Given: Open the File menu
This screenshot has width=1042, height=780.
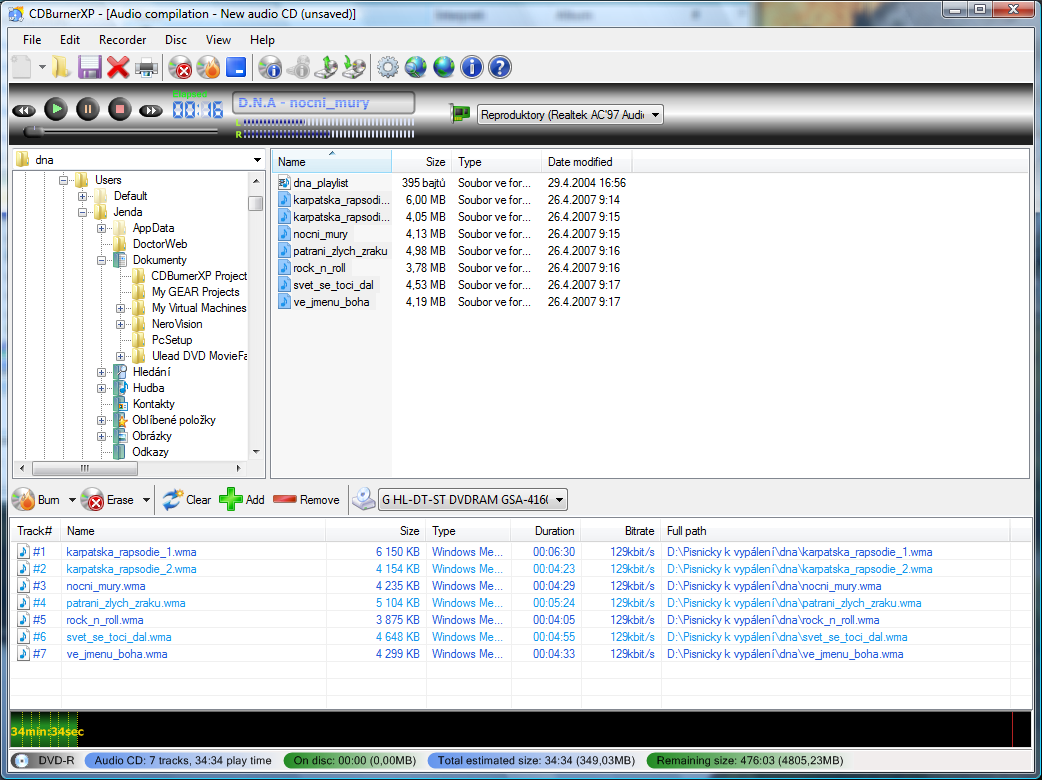Looking at the screenshot, I should (32, 40).
